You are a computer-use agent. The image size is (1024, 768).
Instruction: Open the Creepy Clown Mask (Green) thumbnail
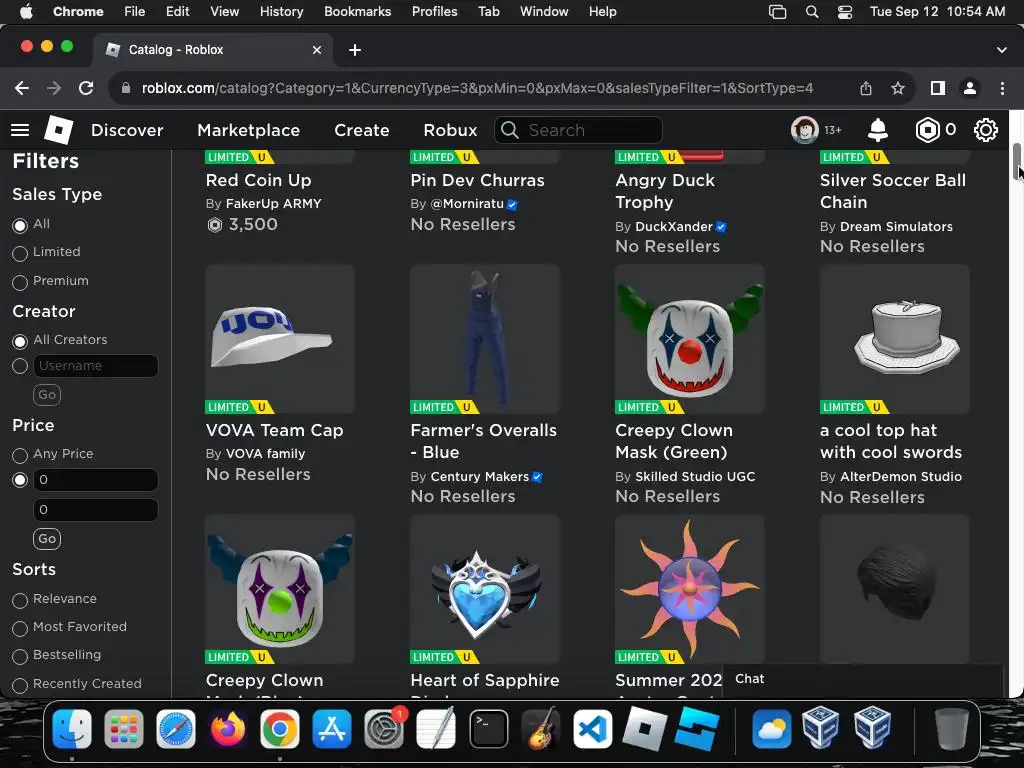[690, 339]
